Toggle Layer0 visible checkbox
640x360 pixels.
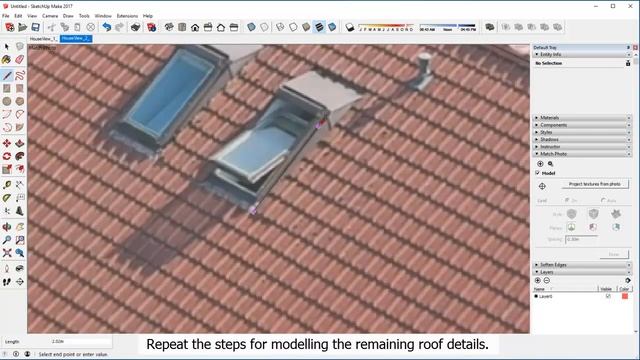(608, 296)
